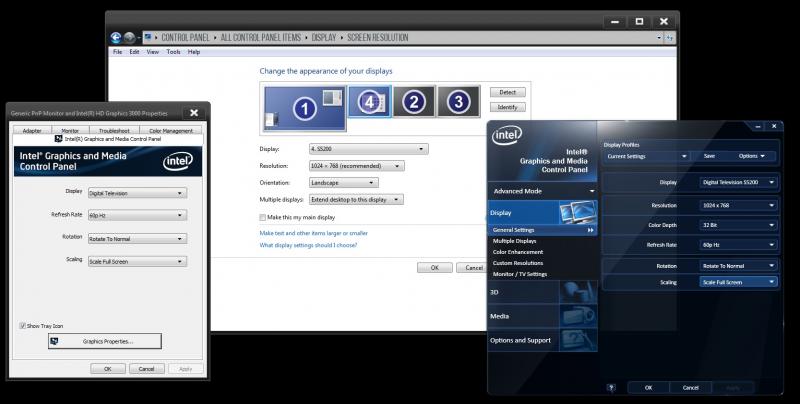
Task: Open Refresh Rate 60p Hz dropdown in Intel panel
Action: [x=738, y=245]
